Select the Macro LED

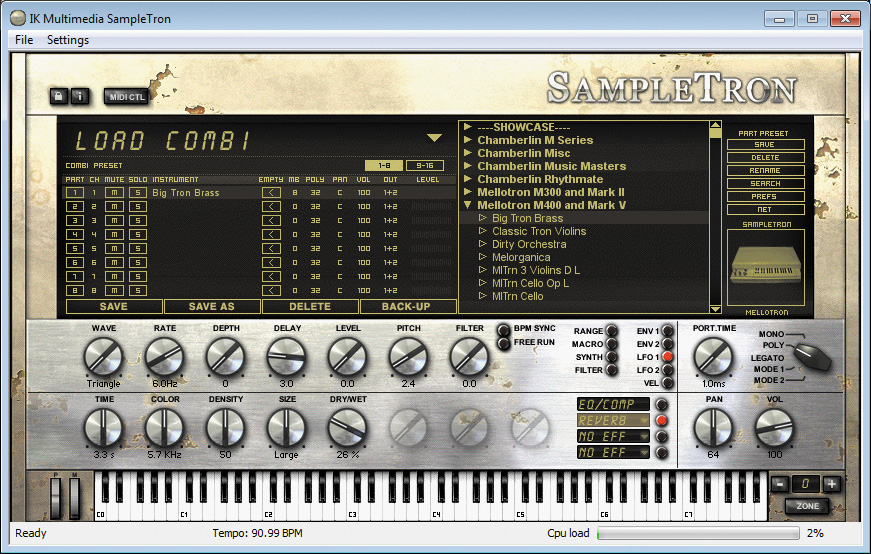pos(612,344)
